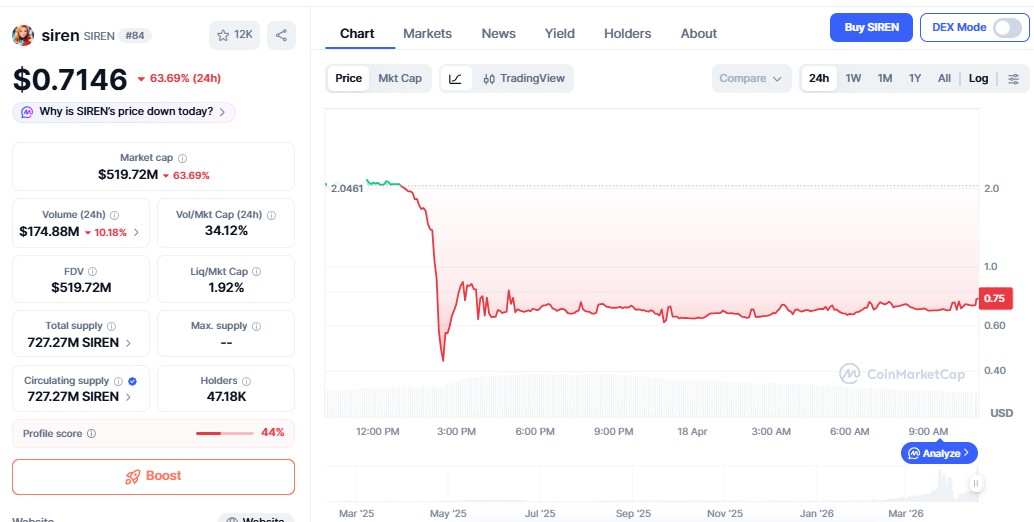Viewport: 1034px width, 522px height.
Task: Click the 44% profile score value
Action: pyautogui.click(x=273, y=433)
